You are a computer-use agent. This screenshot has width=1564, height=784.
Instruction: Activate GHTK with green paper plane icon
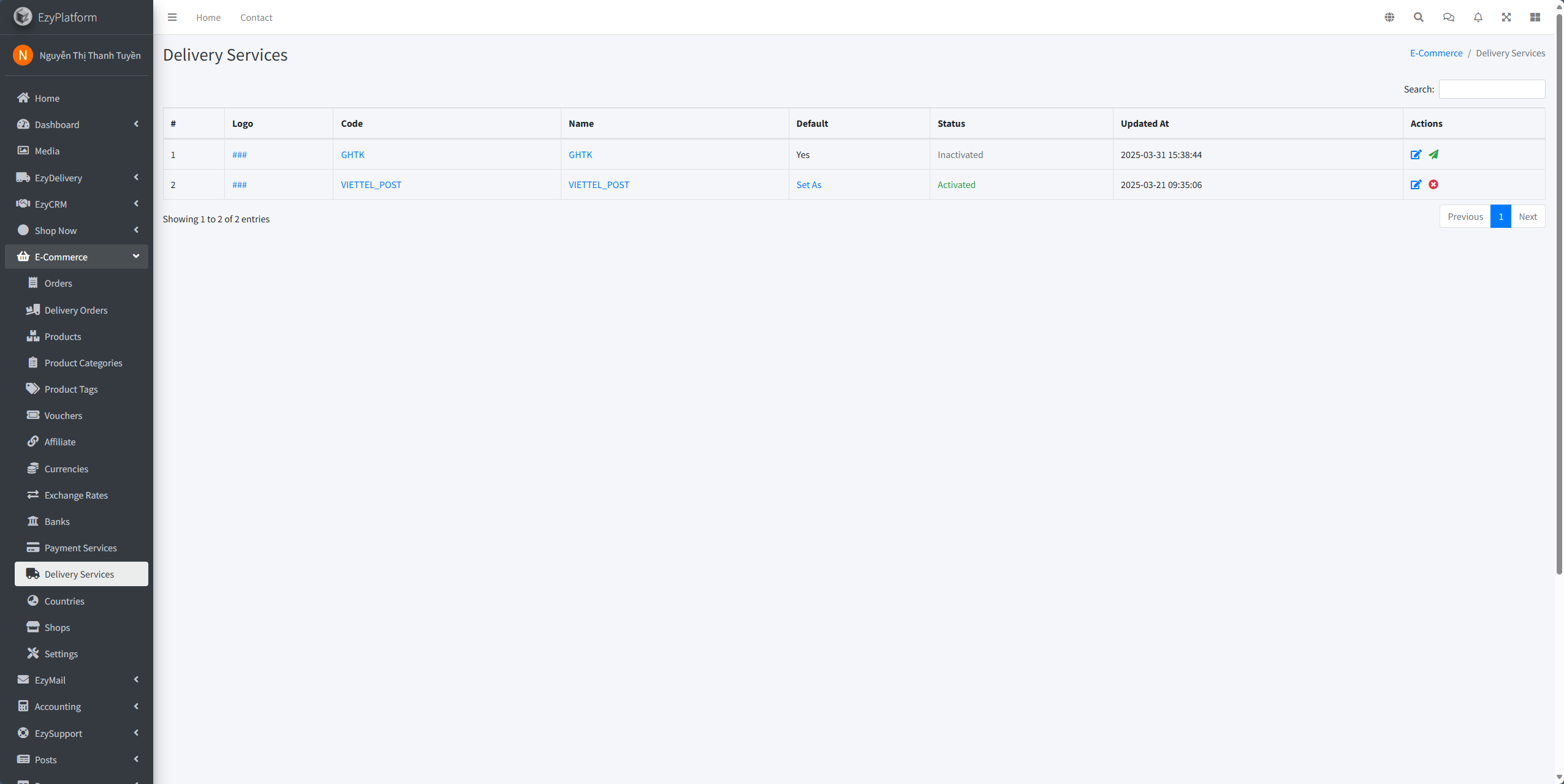coord(1433,154)
